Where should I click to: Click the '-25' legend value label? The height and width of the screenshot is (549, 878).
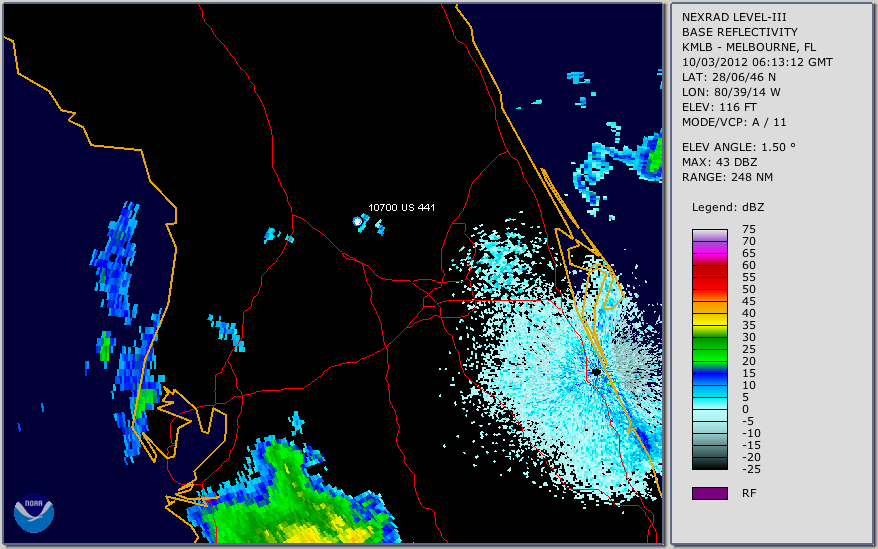751,469
